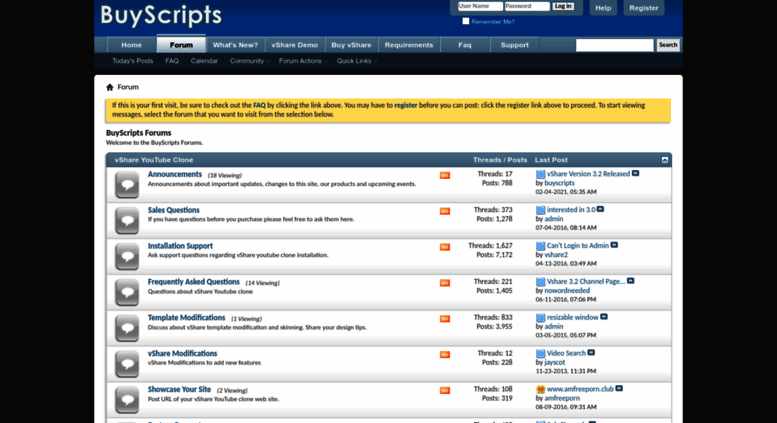This screenshot has height=423, width=777.
Task: Click the Help button
Action: tap(603, 8)
